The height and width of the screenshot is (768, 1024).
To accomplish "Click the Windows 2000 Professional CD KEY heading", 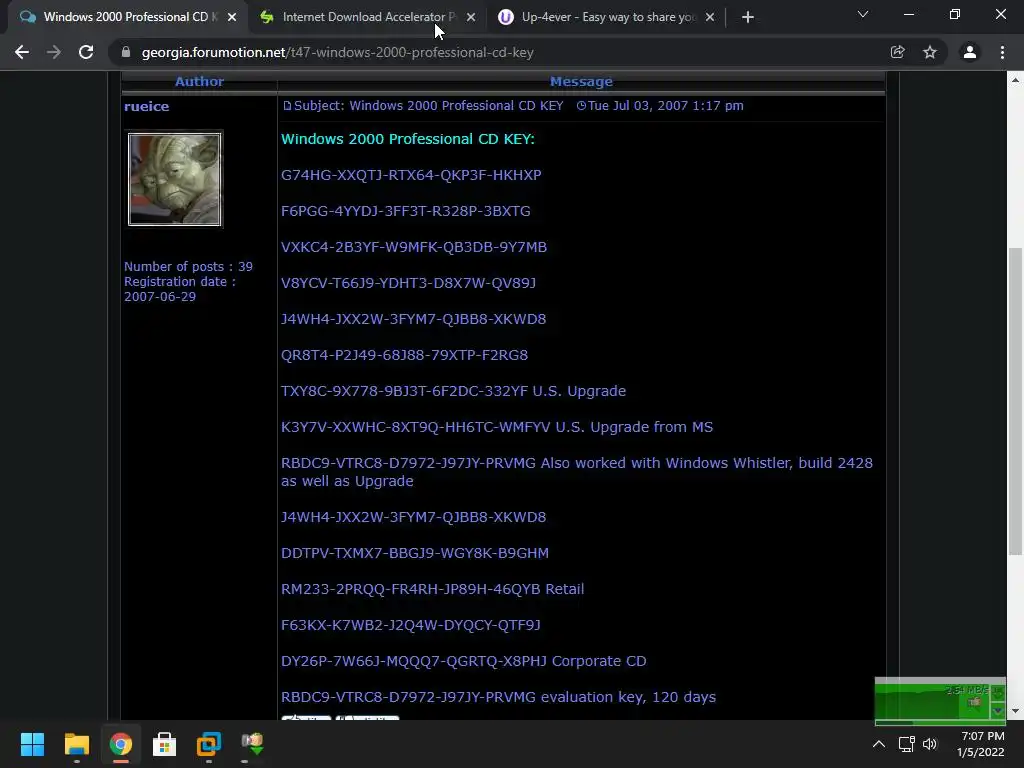I will [408, 139].
